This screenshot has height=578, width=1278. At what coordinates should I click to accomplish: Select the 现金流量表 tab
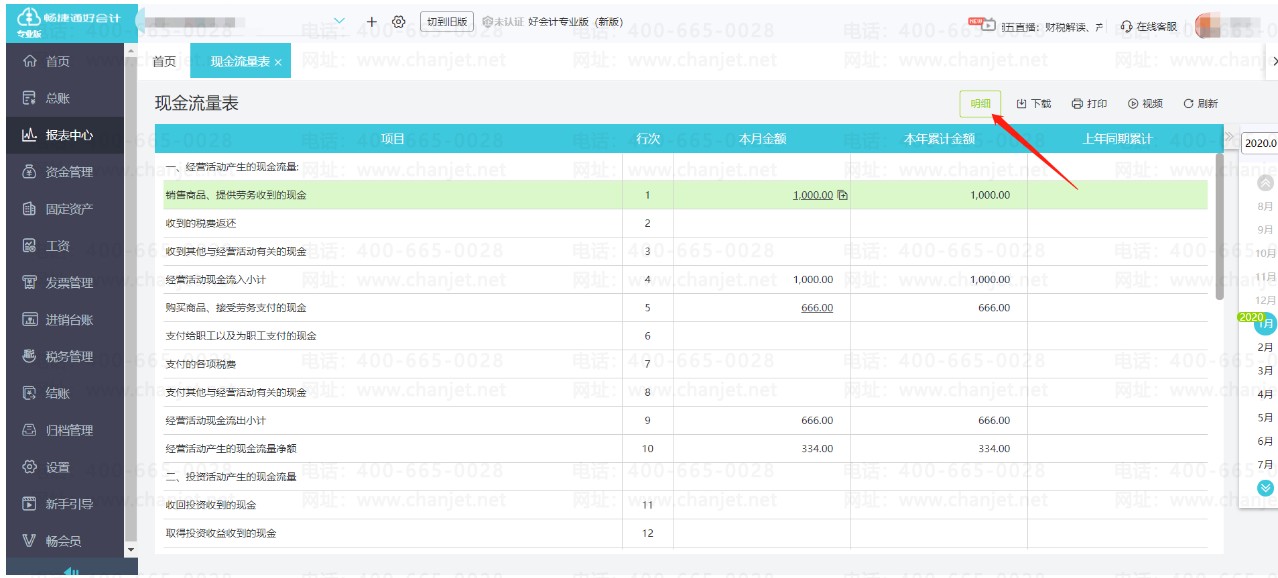click(x=240, y=62)
